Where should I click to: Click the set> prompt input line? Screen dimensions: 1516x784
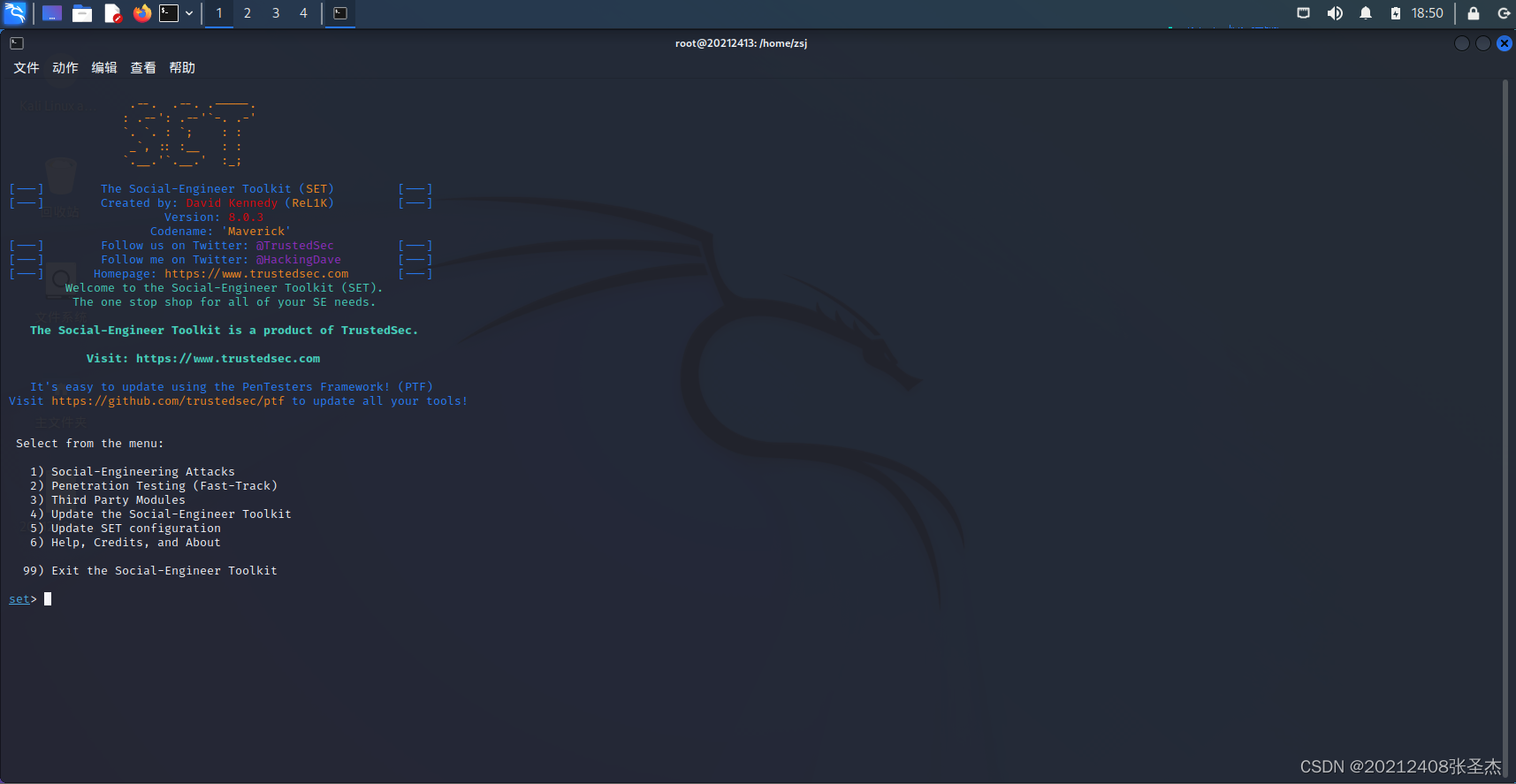click(30, 599)
